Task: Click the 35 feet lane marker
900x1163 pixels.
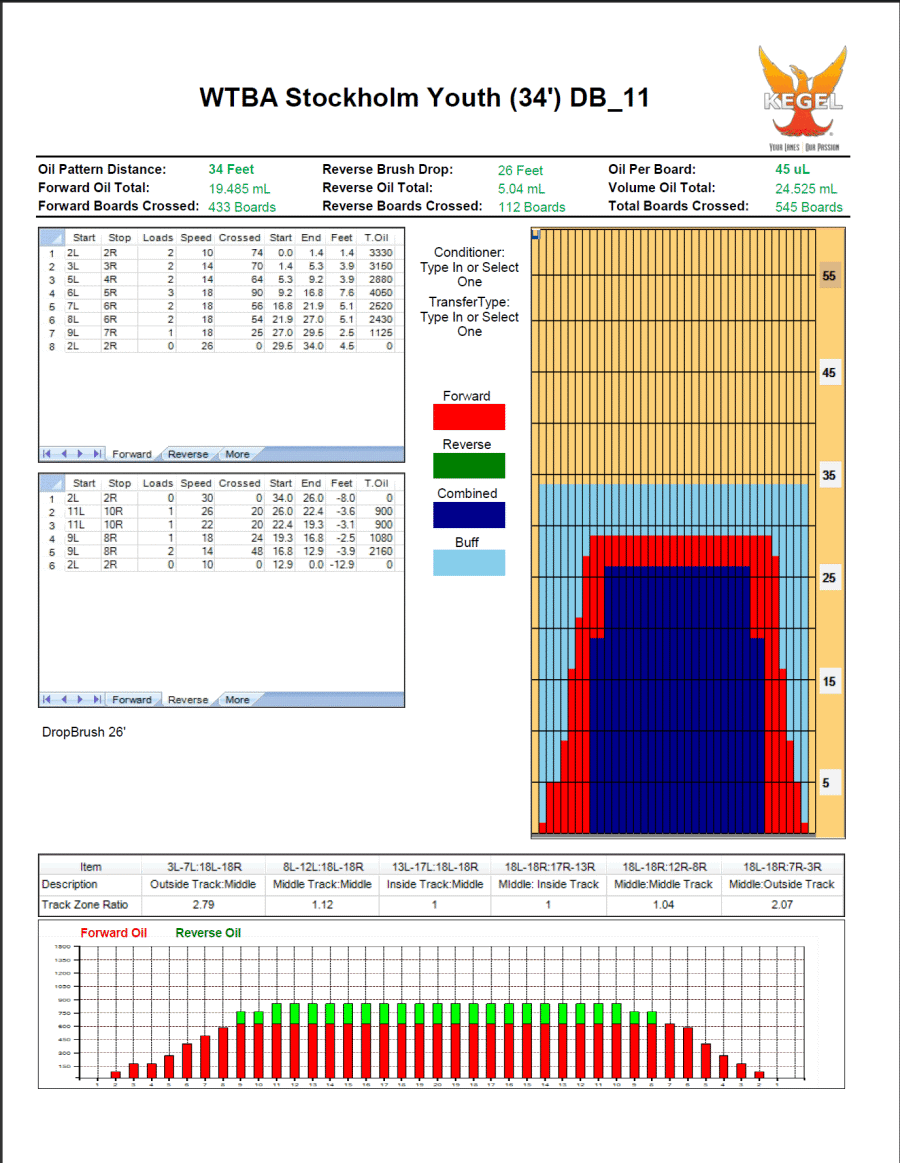Action: click(x=829, y=475)
